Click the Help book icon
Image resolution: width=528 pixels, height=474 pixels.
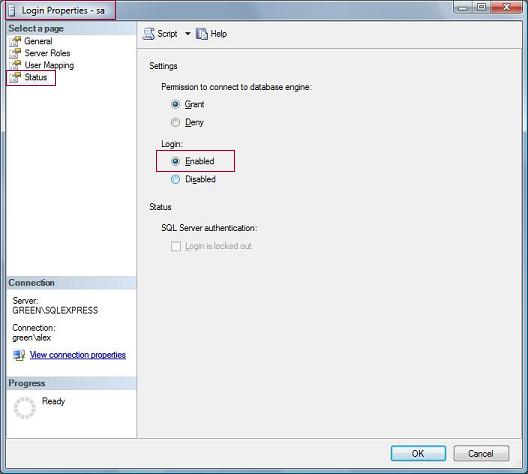(x=202, y=34)
